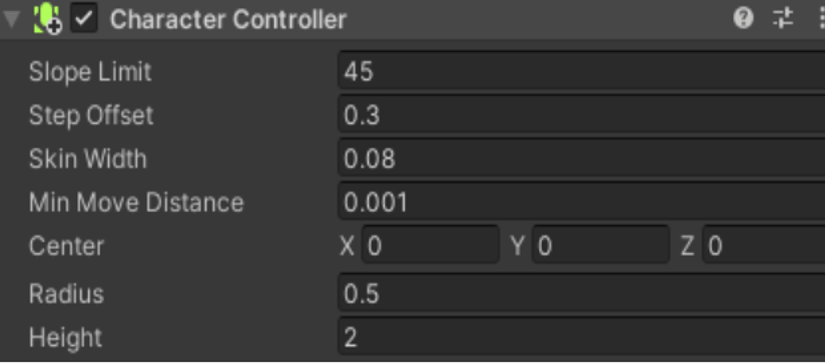The width and height of the screenshot is (825, 364).
Task: Edit the Skin Width value field
Action: coord(581,158)
